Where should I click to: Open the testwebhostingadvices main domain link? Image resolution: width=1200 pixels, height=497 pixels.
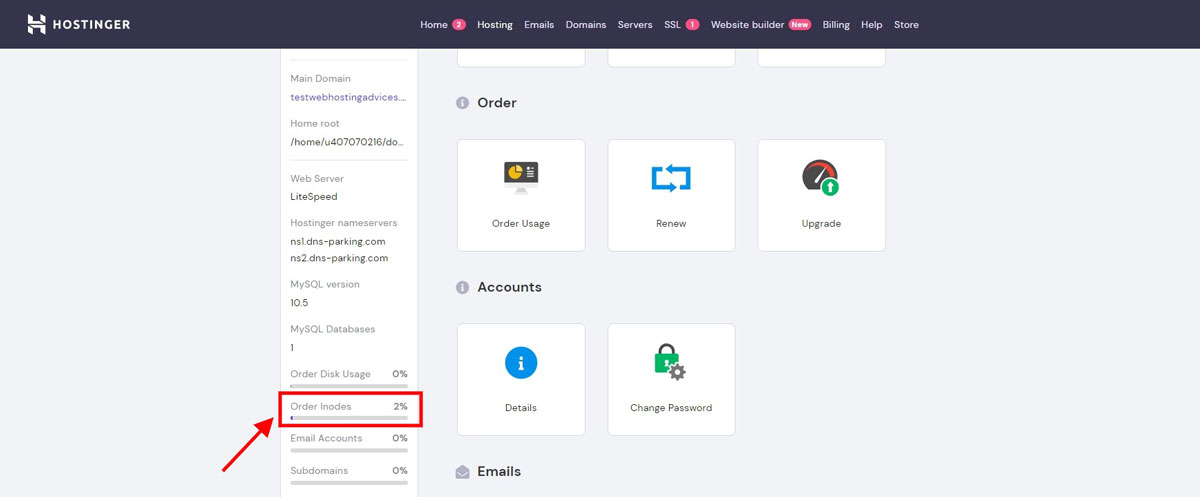coord(349,97)
